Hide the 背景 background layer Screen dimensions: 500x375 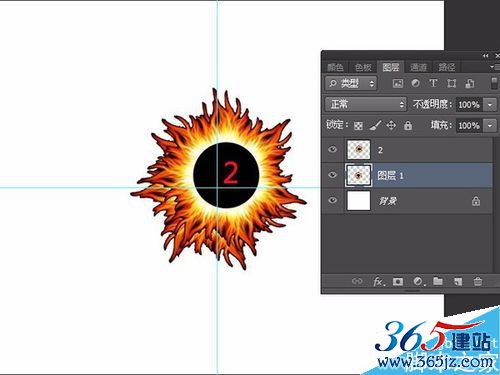click(x=332, y=200)
